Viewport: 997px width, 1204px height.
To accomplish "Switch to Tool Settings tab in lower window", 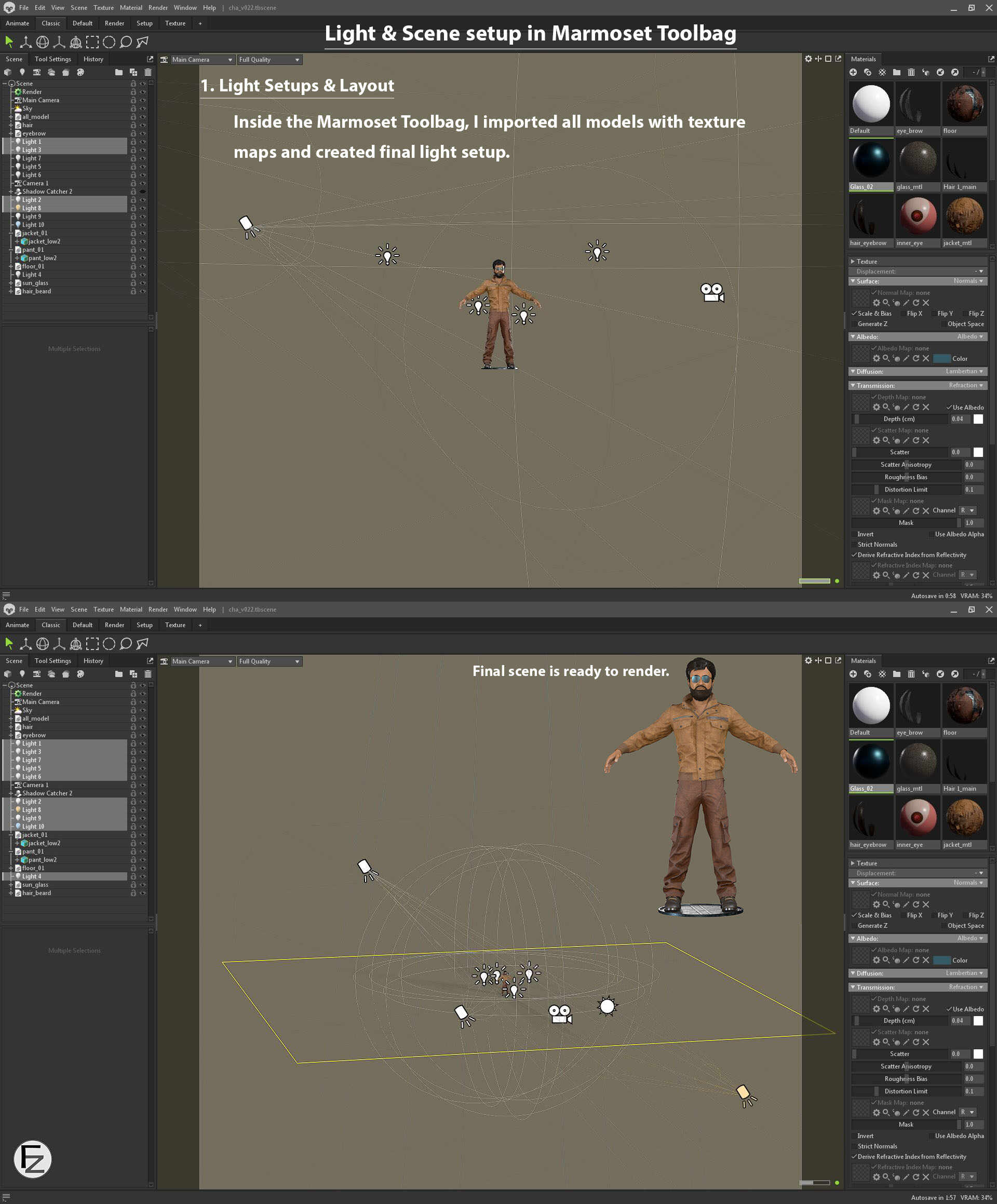I will (53, 661).
